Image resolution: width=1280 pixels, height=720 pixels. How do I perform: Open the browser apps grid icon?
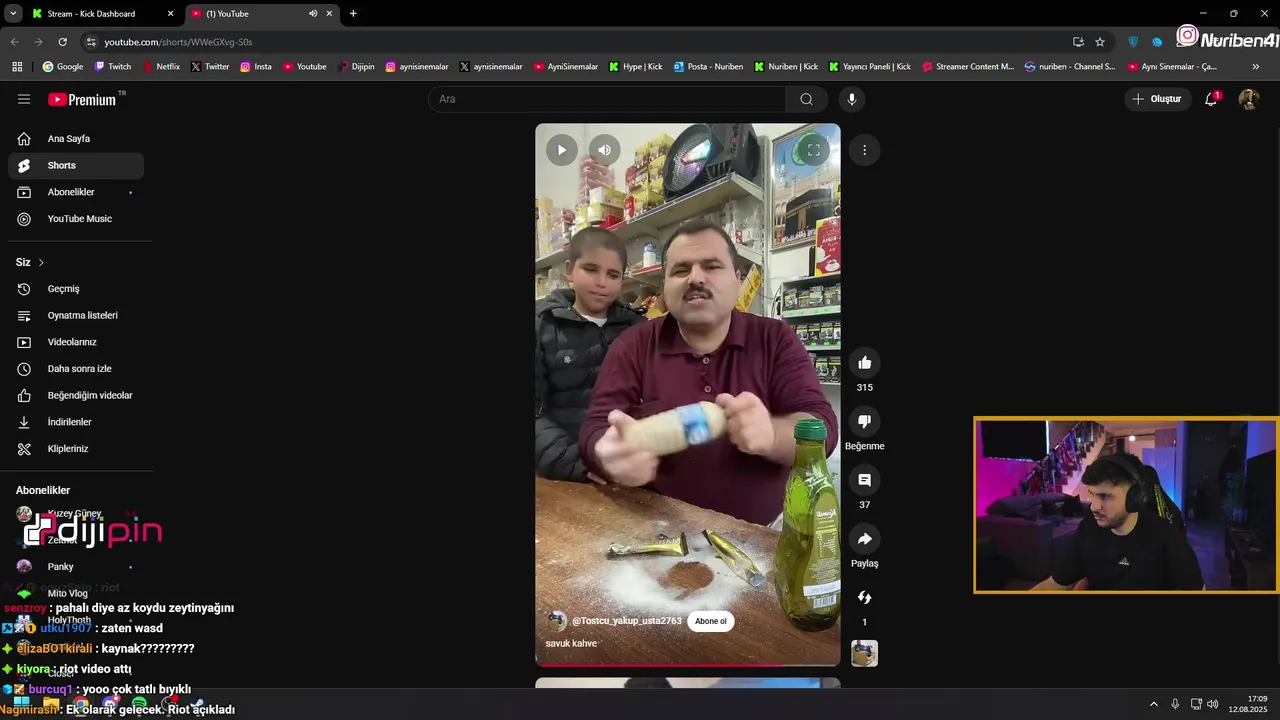17,67
